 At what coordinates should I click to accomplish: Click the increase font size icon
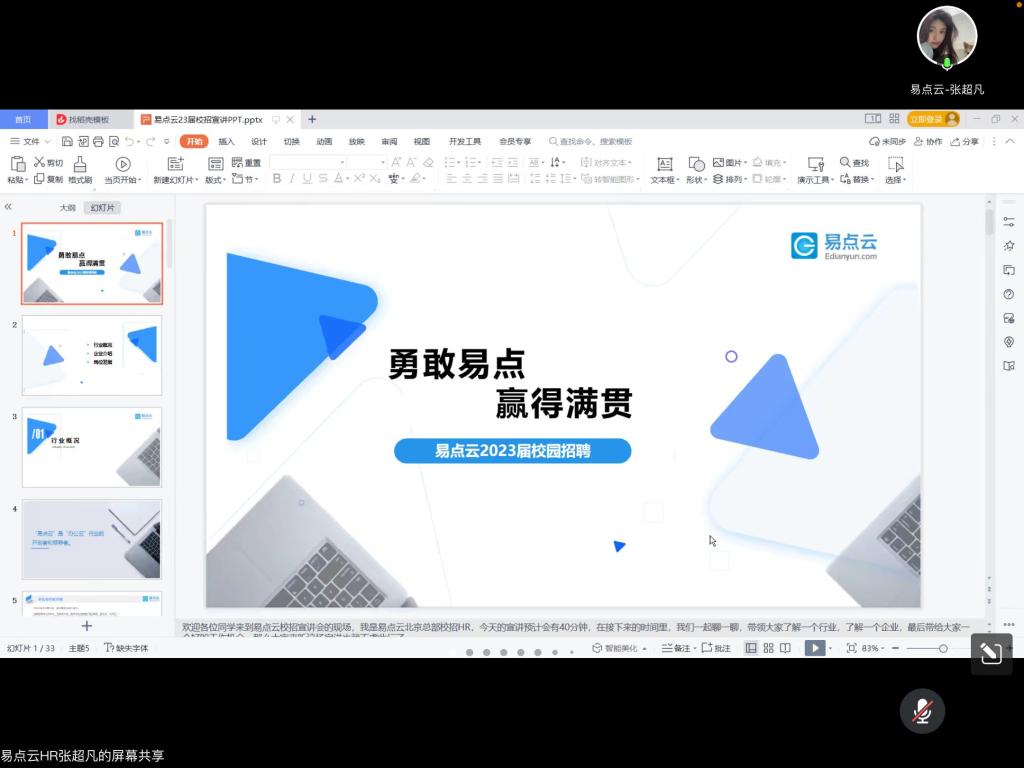tap(396, 162)
